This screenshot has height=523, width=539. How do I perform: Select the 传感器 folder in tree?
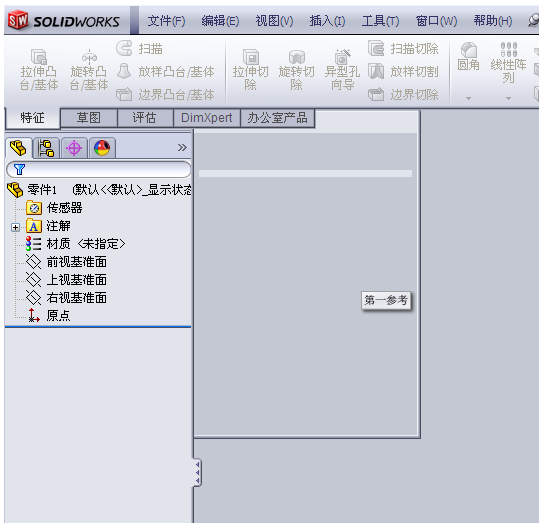click(54, 208)
